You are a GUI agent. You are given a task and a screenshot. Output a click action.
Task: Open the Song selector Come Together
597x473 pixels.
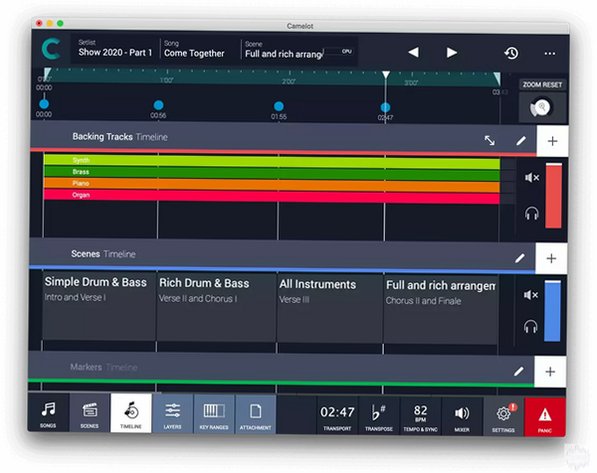pos(194,49)
